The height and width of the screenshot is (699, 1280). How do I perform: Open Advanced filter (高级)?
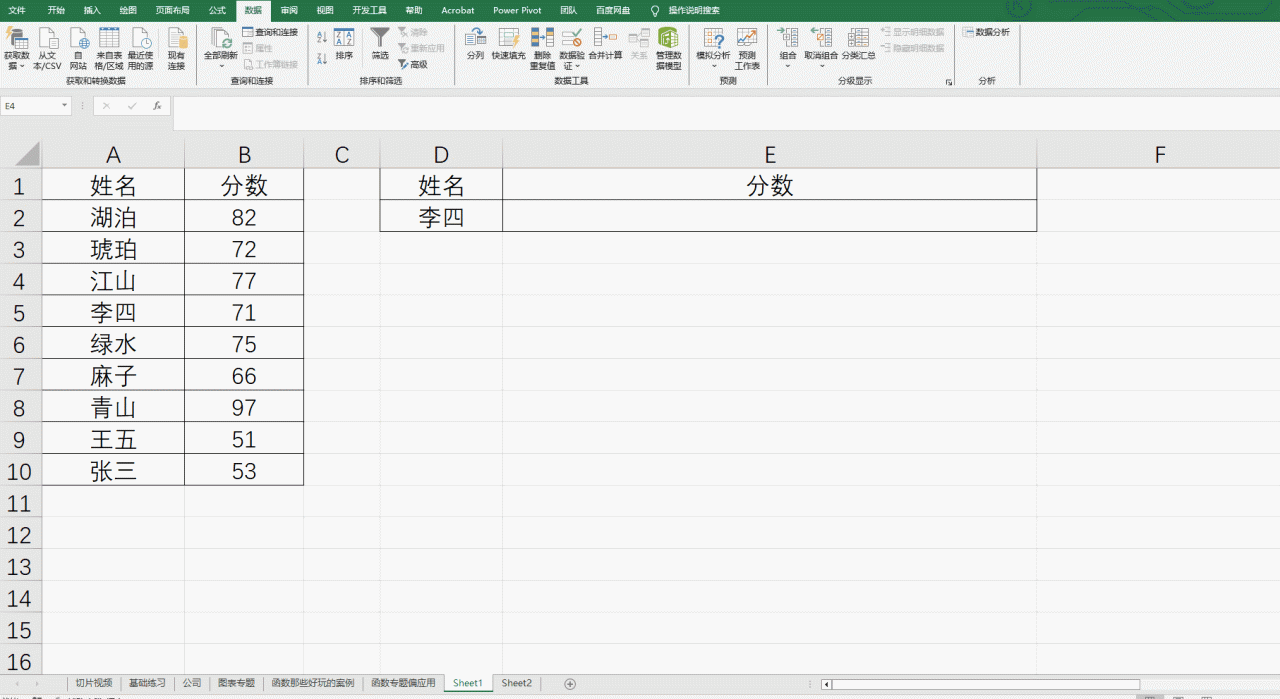coord(412,64)
